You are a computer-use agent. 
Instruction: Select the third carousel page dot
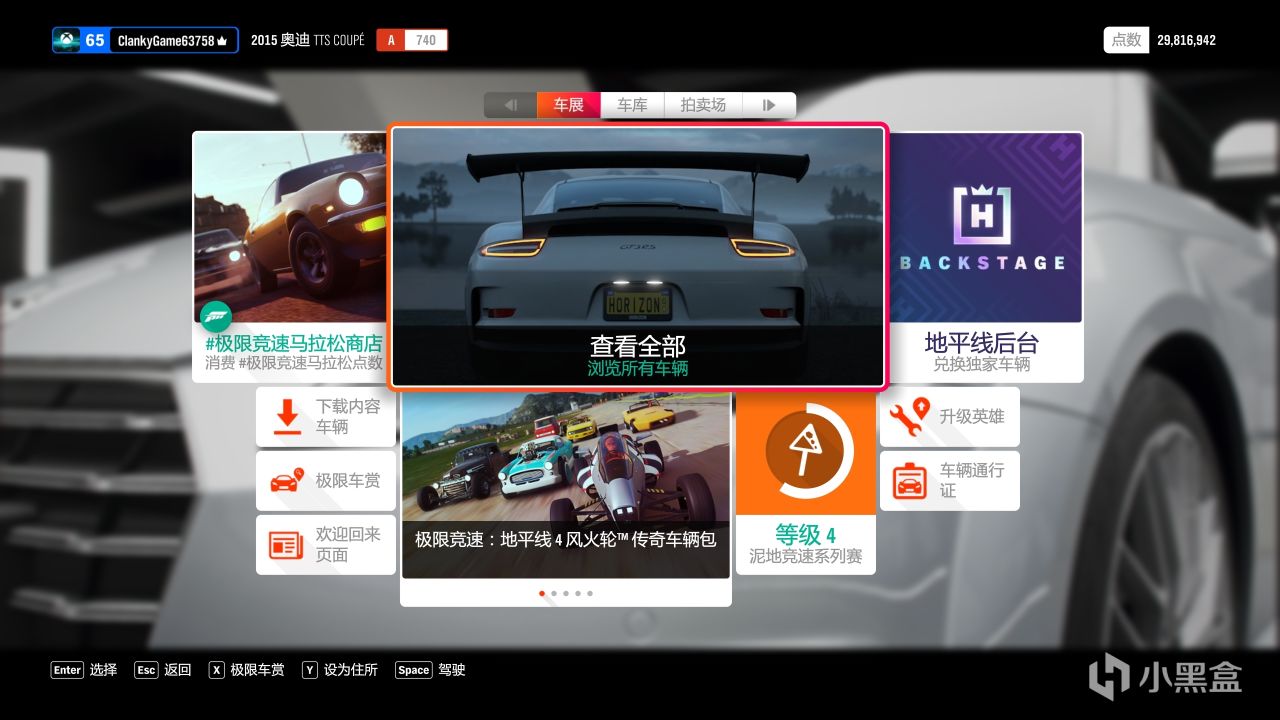point(566,593)
